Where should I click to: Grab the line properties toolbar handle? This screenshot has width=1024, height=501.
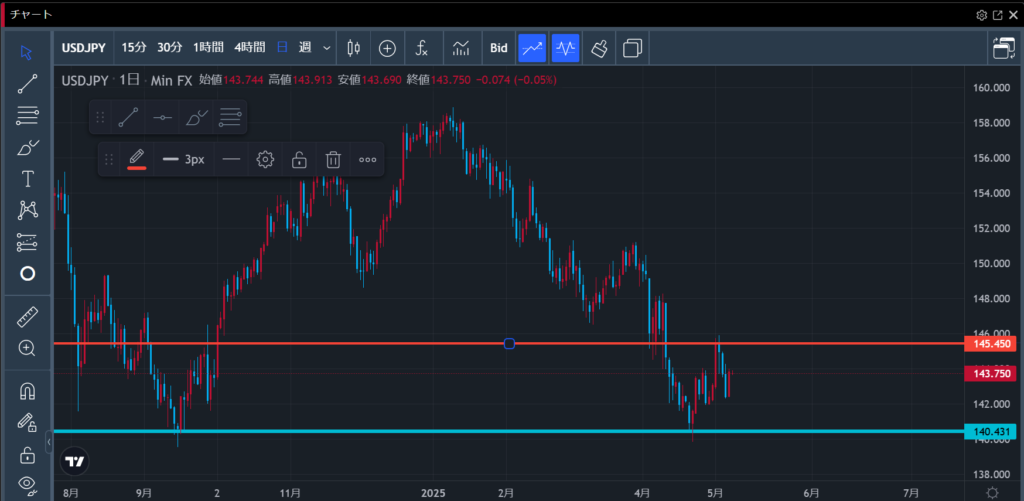(109, 159)
